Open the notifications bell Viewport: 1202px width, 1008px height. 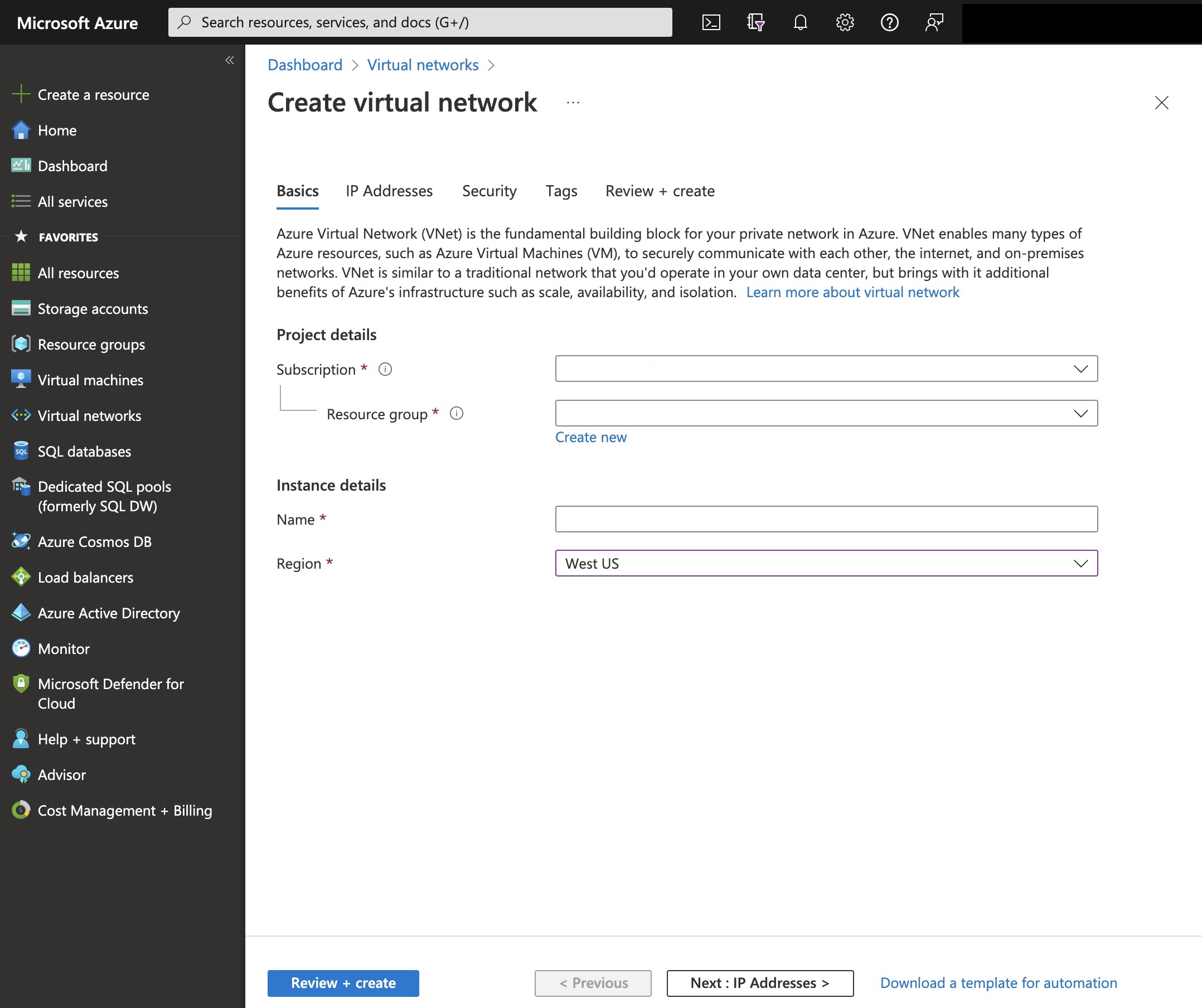800,22
